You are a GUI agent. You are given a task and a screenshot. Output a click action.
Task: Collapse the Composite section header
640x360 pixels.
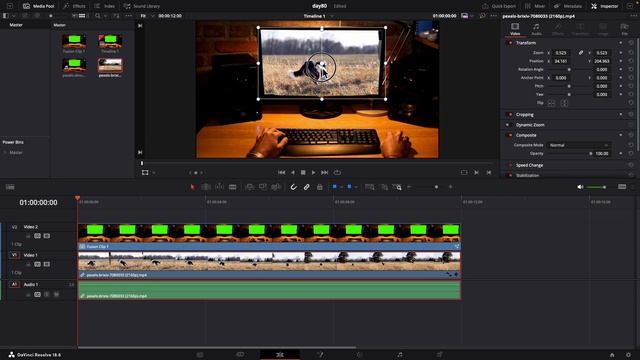[526, 135]
